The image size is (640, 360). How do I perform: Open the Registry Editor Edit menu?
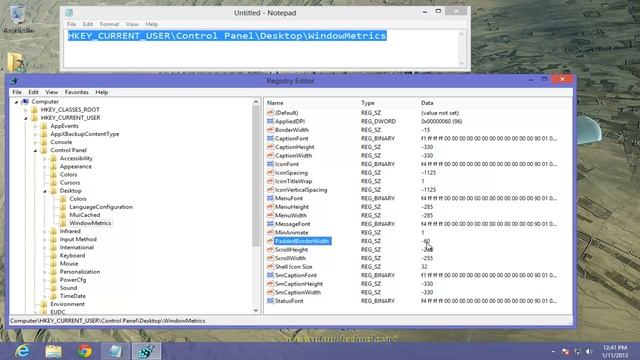[33, 92]
